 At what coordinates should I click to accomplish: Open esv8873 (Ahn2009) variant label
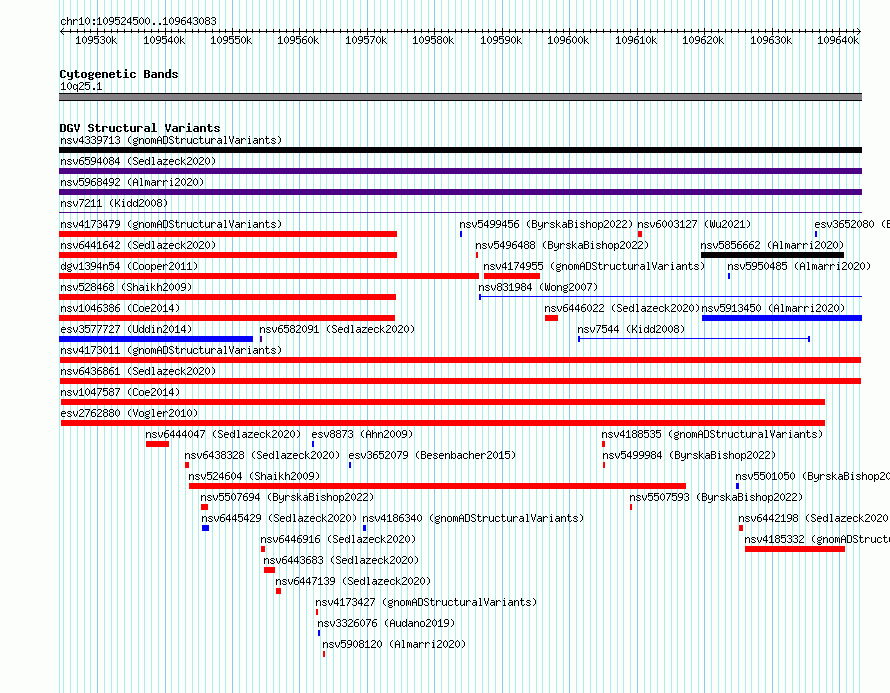362,434
